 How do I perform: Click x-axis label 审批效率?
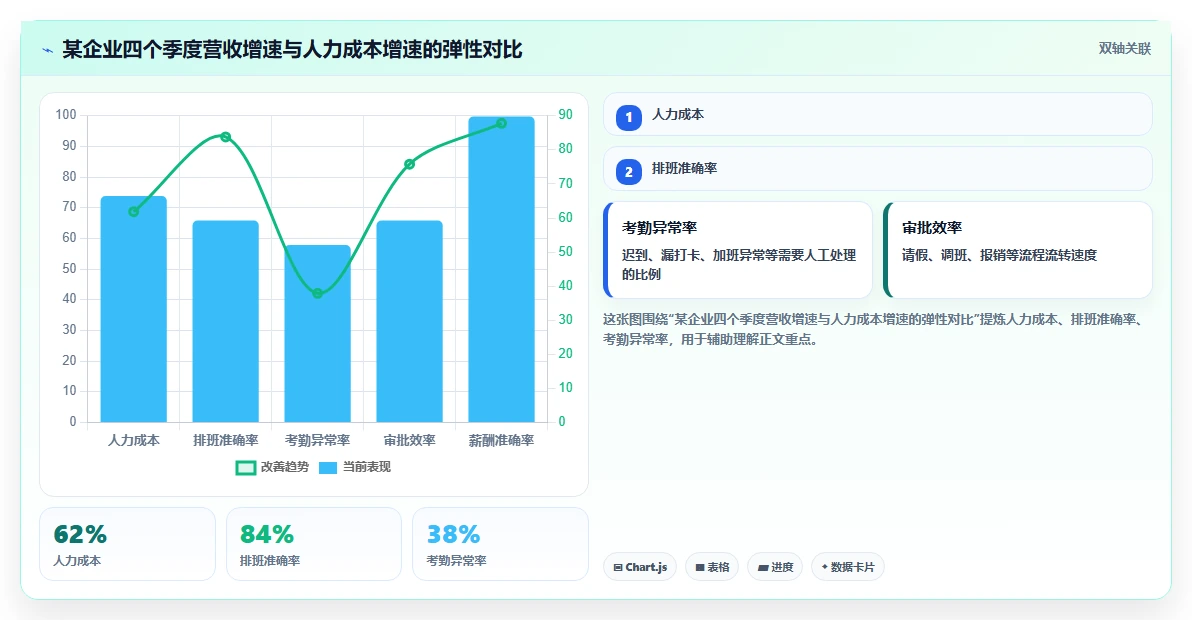tap(410, 441)
